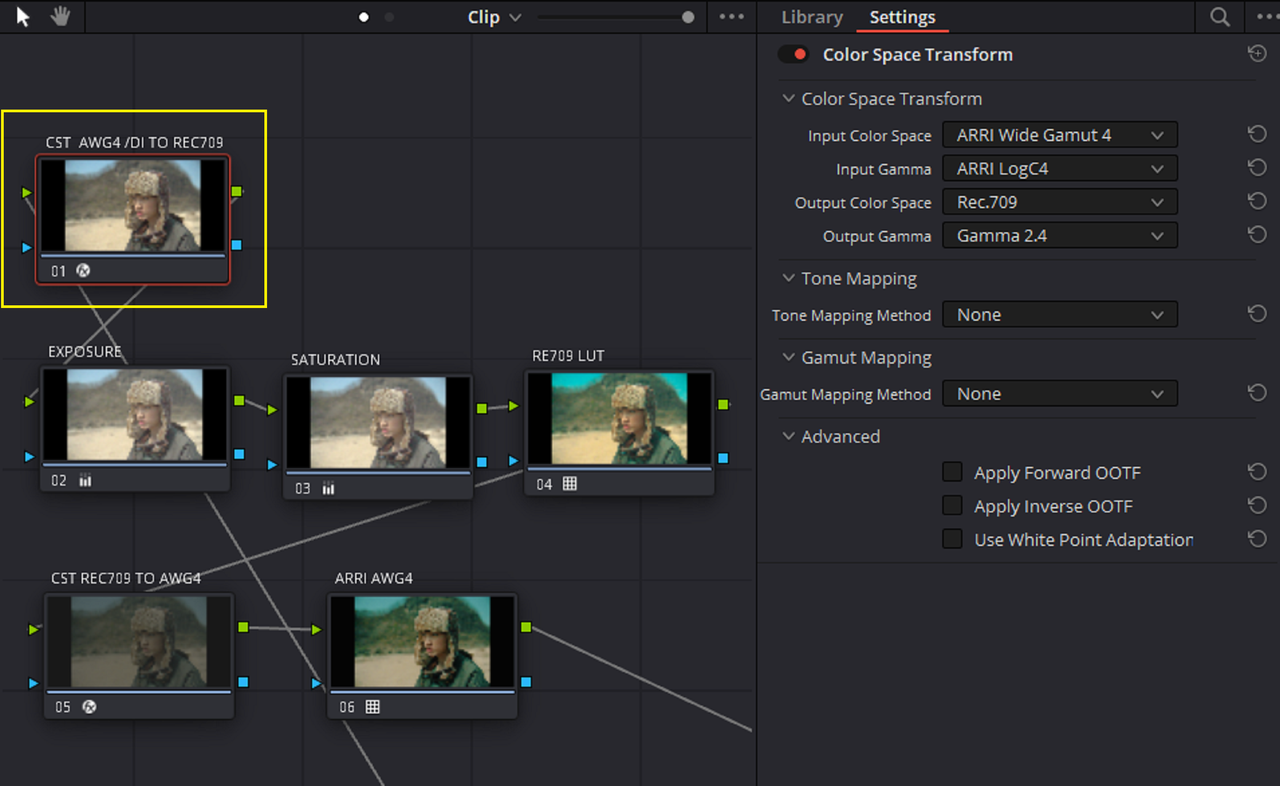Image resolution: width=1280 pixels, height=786 pixels.
Task: Toggle the Color Space Transform enable switch
Action: click(794, 54)
